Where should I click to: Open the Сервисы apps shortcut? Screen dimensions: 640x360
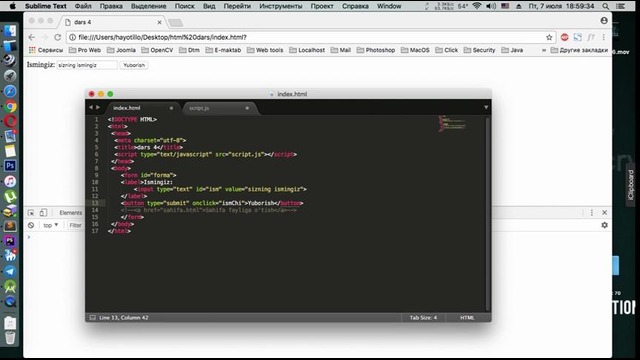tap(46, 50)
